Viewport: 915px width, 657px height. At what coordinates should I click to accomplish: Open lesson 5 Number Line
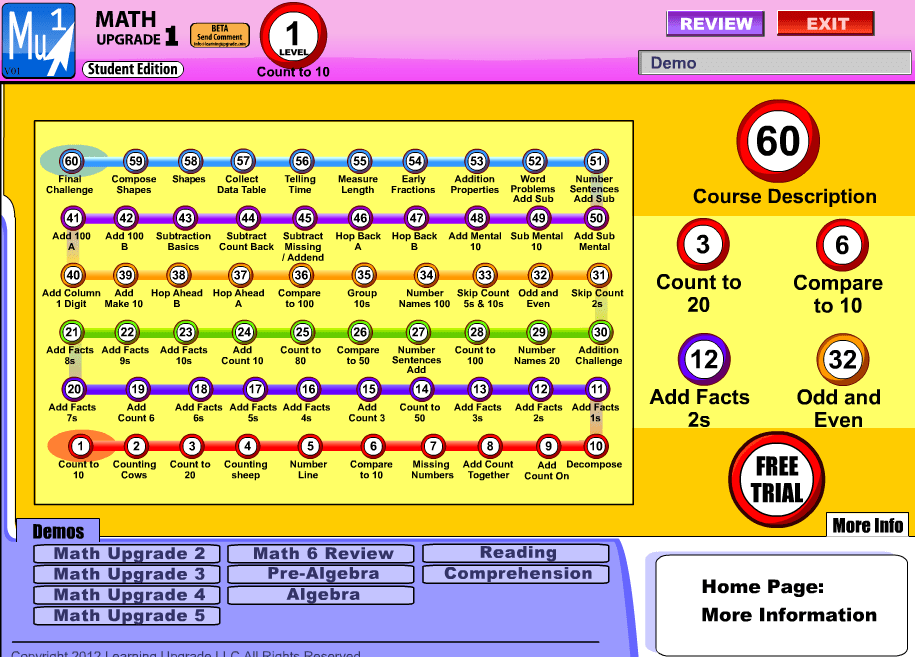(310, 446)
